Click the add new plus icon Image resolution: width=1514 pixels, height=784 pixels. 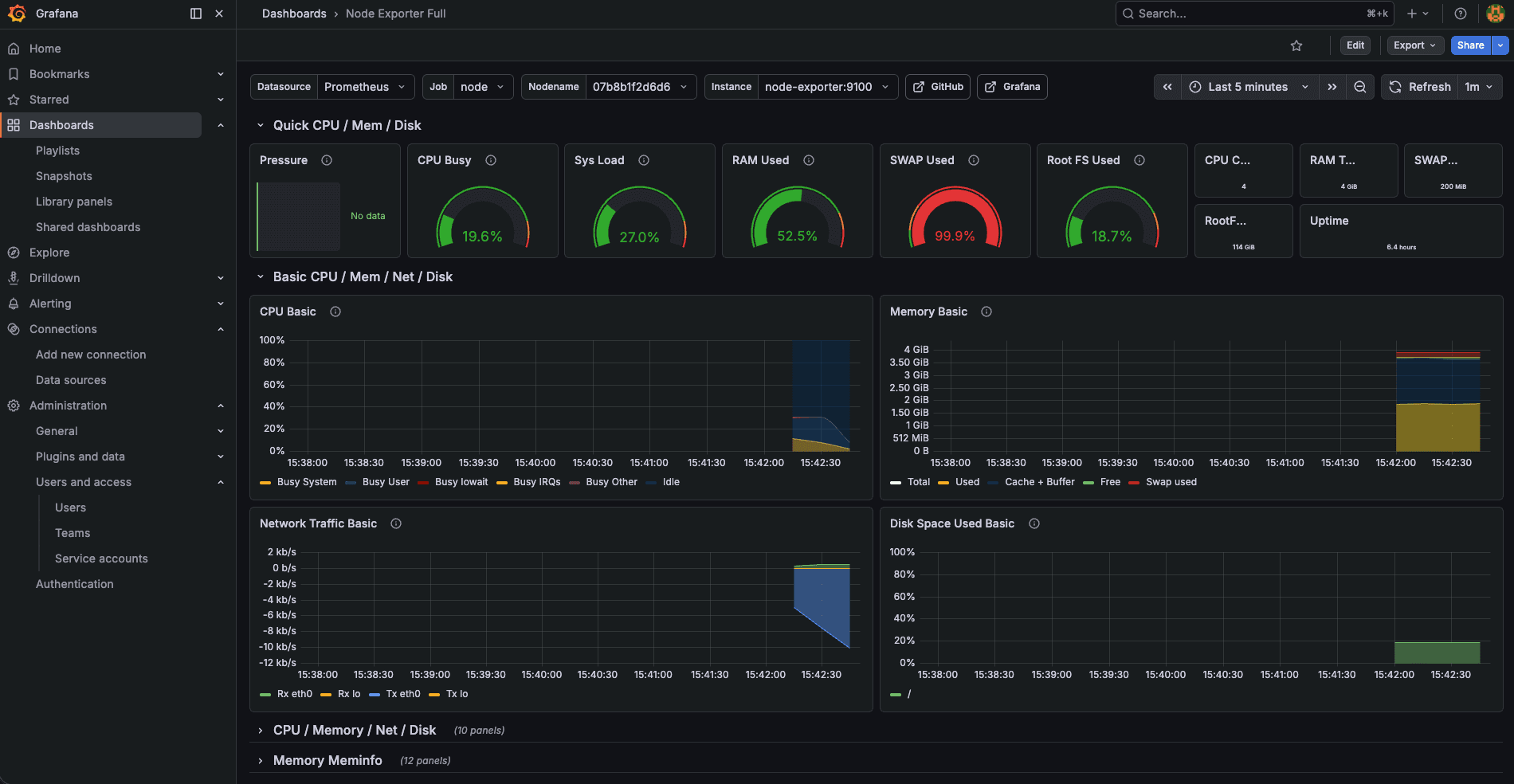(1418, 14)
